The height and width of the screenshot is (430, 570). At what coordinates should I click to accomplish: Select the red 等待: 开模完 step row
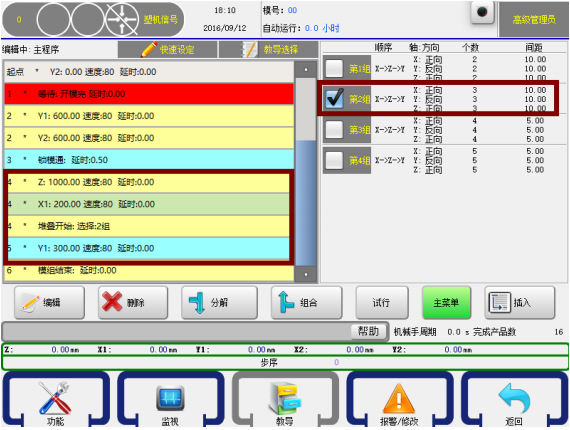(x=149, y=94)
